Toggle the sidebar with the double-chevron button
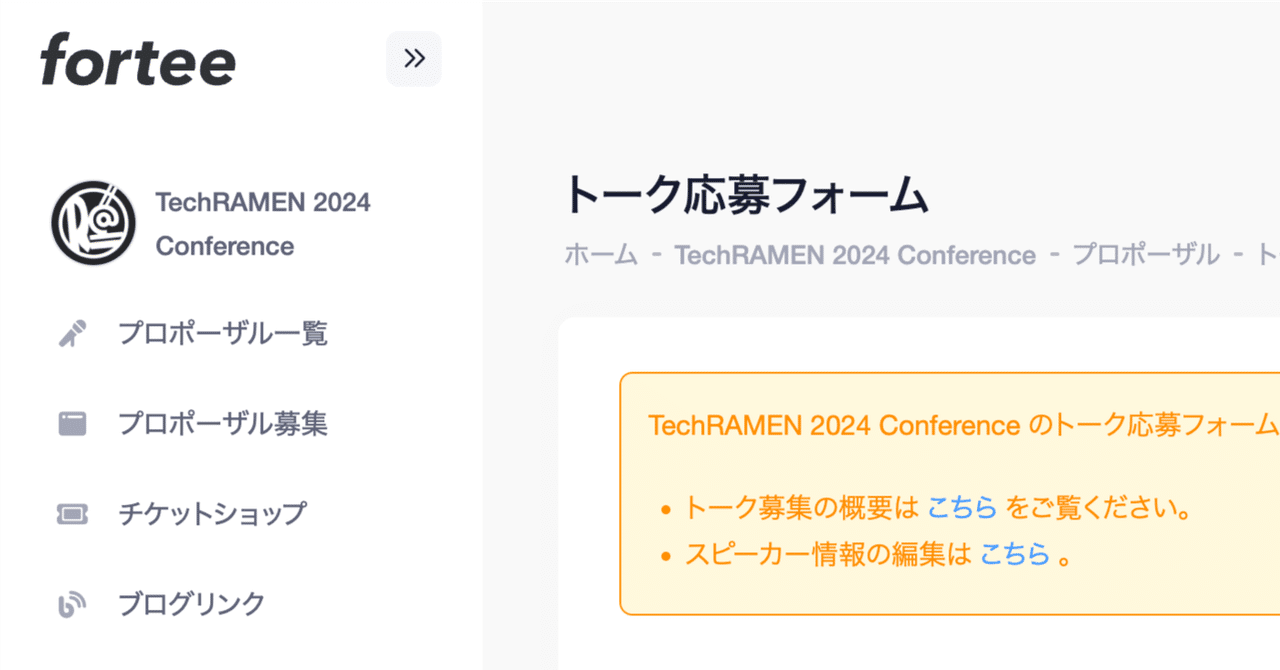Viewport: 1280px width, 670px height. point(414,59)
